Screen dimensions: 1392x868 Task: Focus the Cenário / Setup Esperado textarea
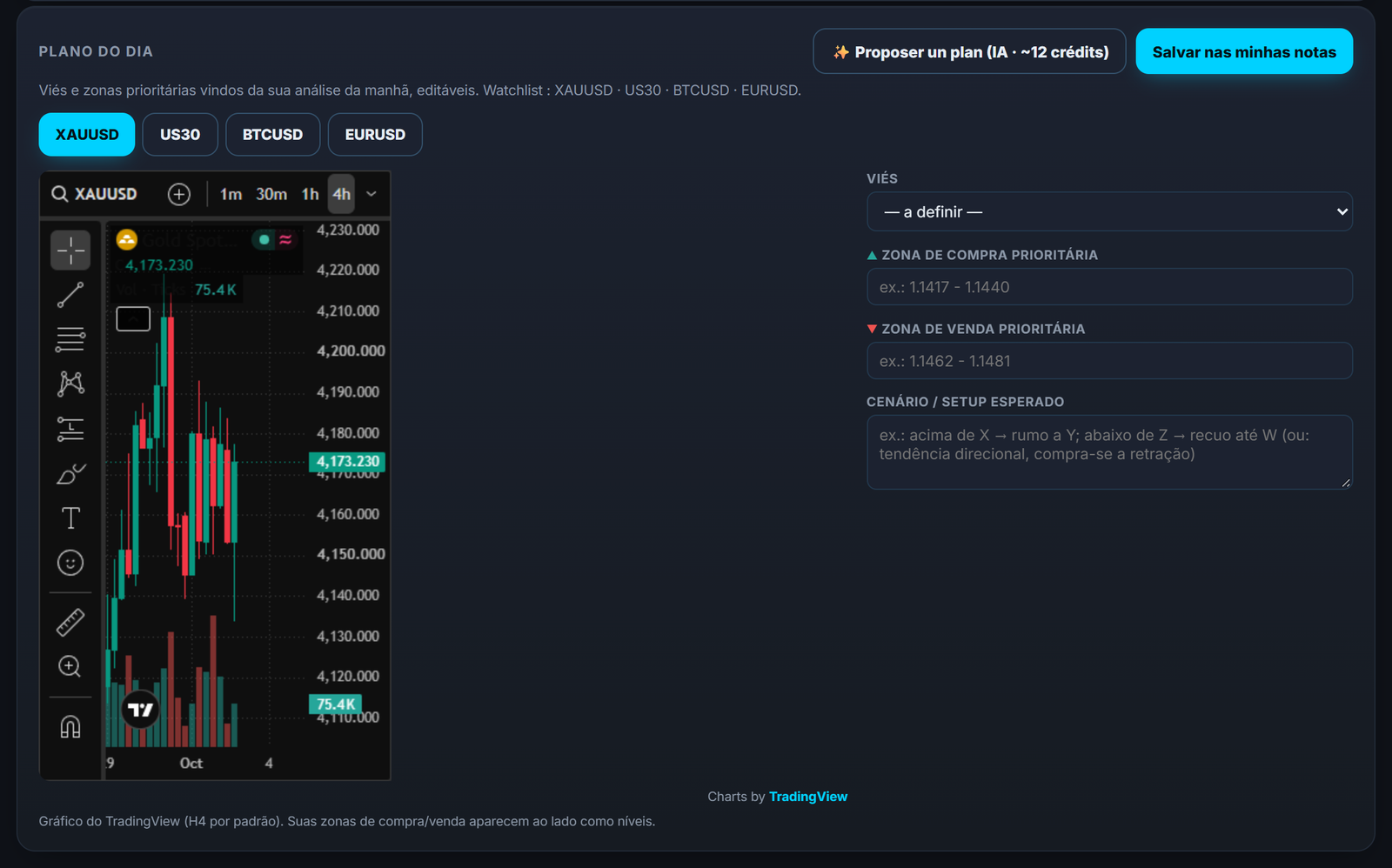pos(1109,452)
